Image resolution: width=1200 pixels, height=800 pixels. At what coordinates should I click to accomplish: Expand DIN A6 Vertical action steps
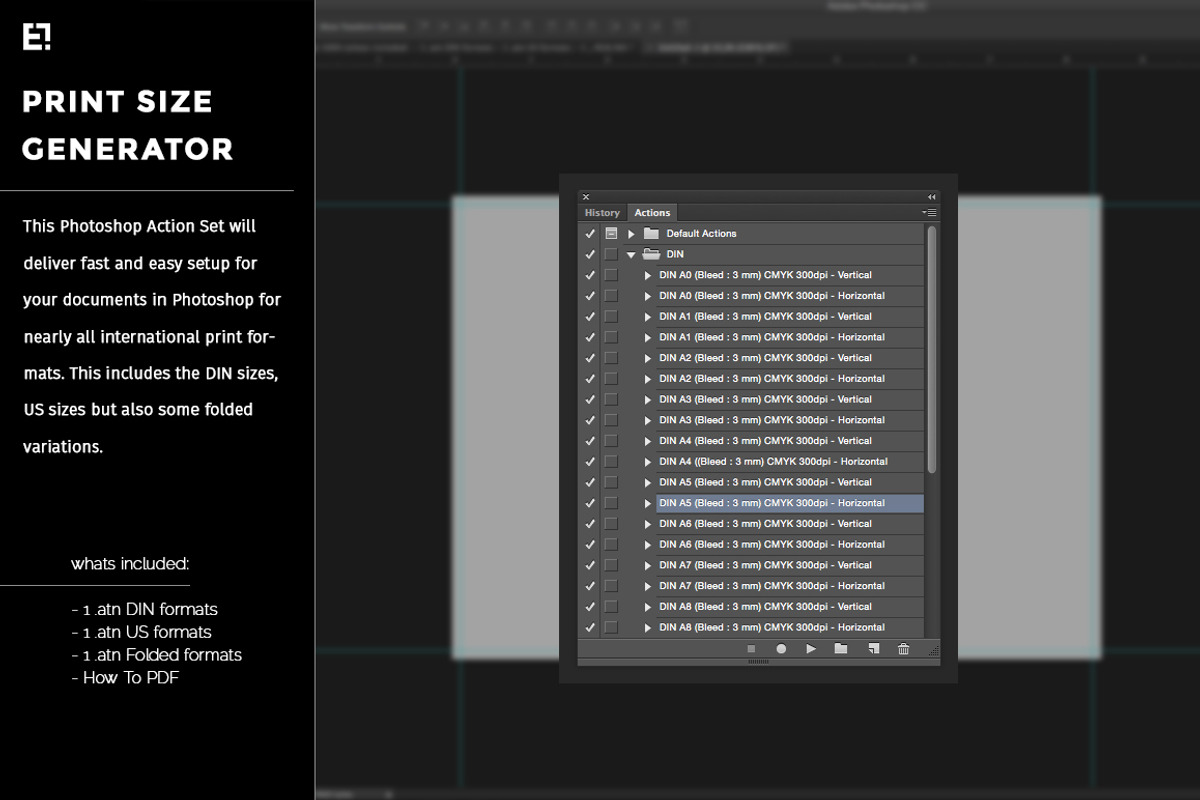coord(648,524)
